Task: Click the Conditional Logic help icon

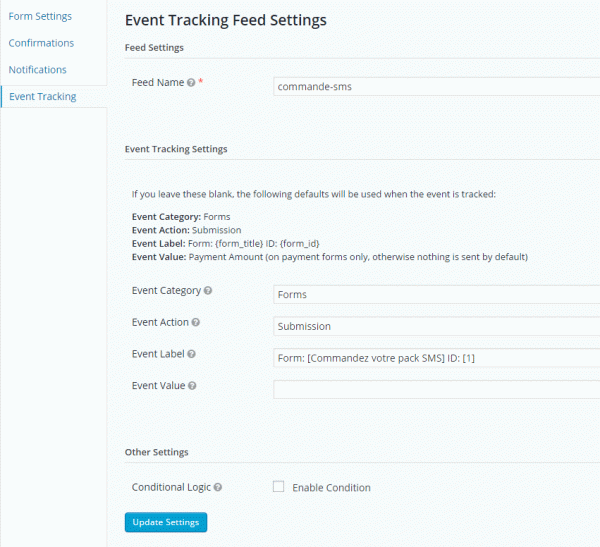Action: pyautogui.click(x=217, y=488)
